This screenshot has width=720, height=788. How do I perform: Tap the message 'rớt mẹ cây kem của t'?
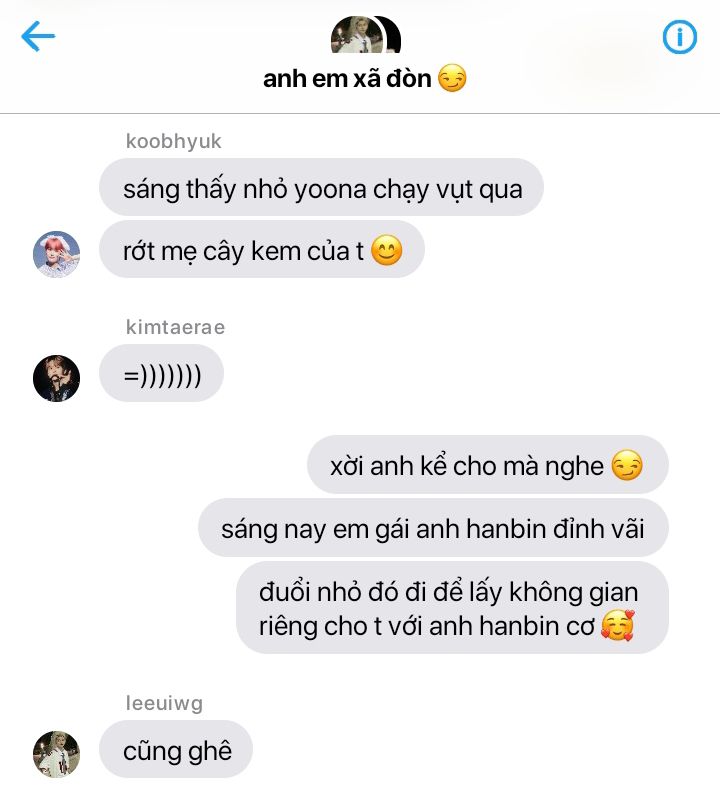(x=262, y=249)
